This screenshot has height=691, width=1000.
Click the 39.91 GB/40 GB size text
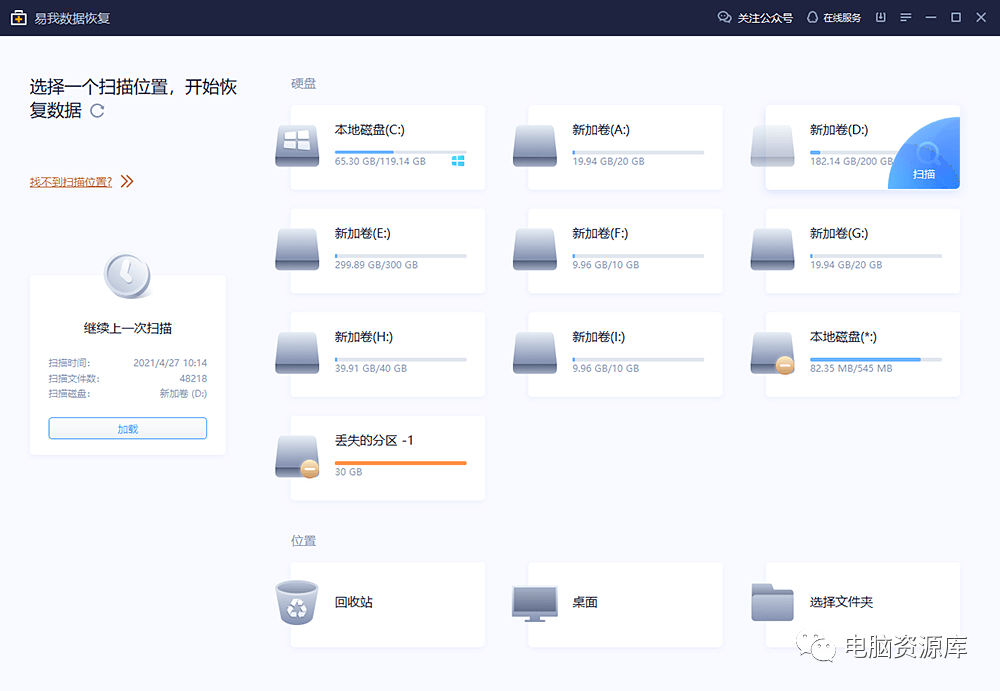coord(371,368)
